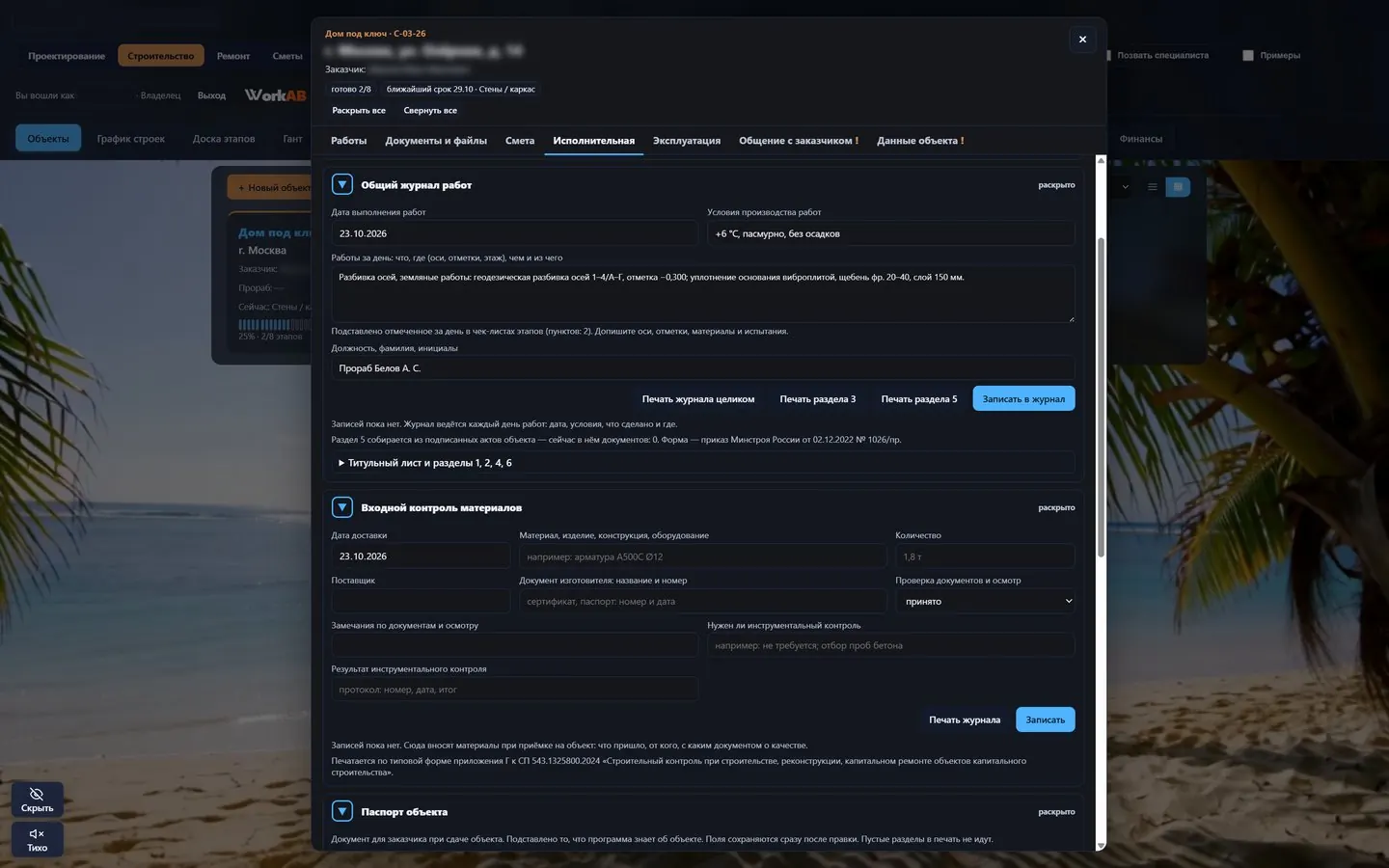Open the sort dropdown chevron behind the modal

pyautogui.click(x=1125, y=187)
